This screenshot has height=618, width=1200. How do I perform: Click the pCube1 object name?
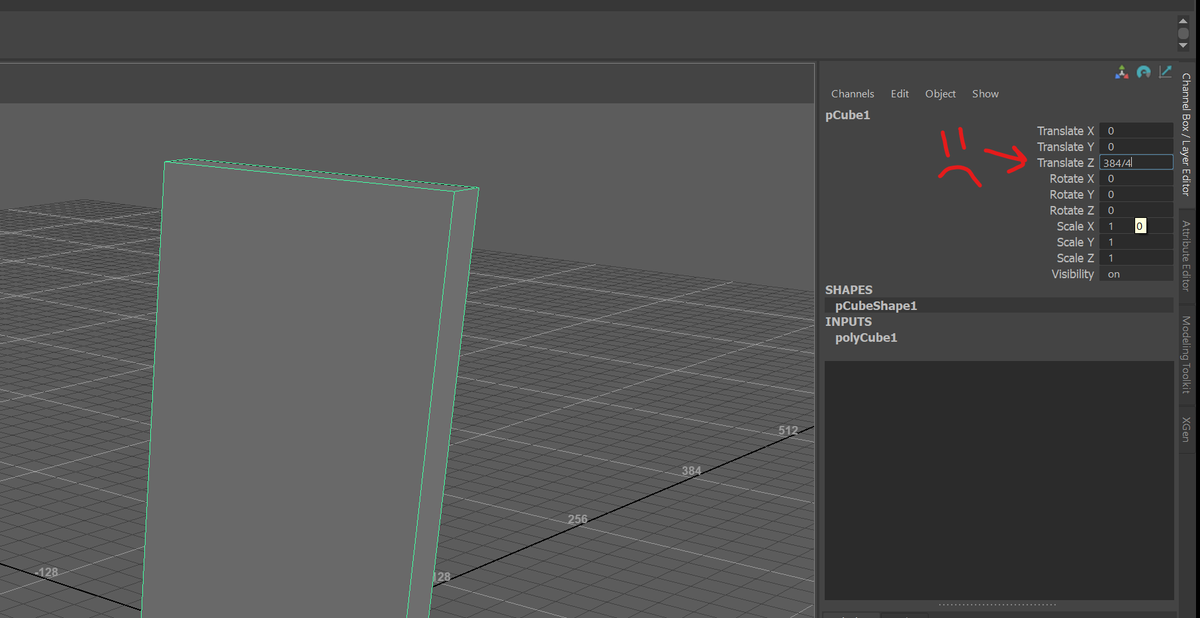click(848, 115)
